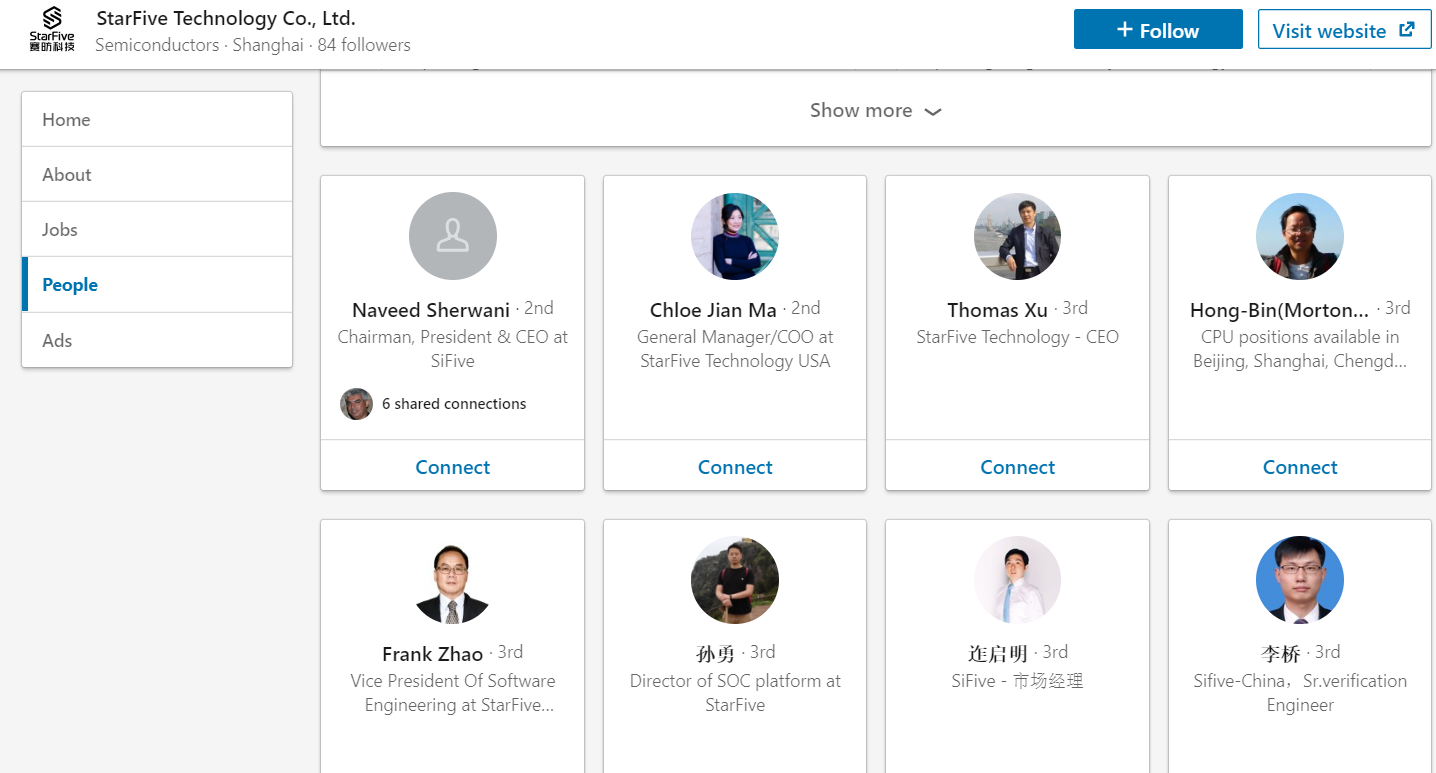Open 孙勇's name link
Viewport: 1436px width, 773px height.
(x=715, y=654)
